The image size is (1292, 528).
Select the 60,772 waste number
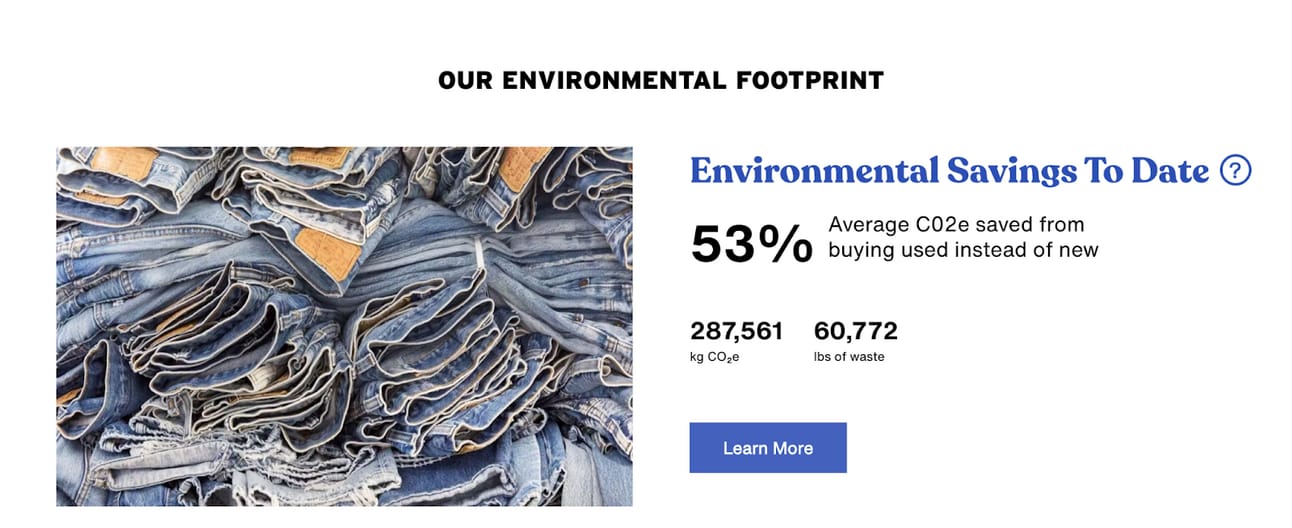pyautogui.click(x=856, y=331)
